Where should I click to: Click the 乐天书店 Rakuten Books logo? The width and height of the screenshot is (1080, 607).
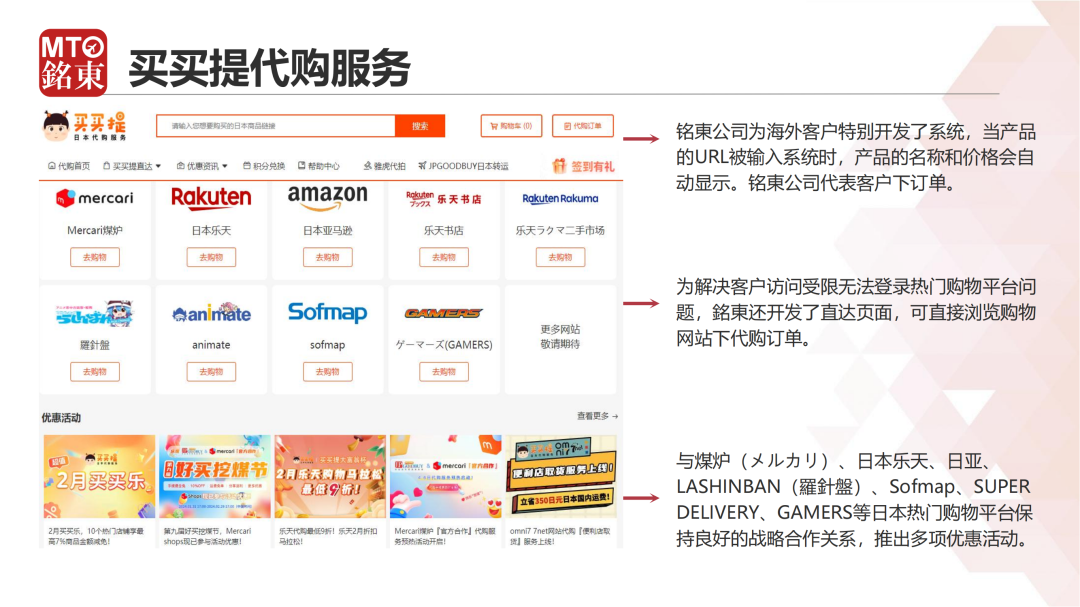point(444,198)
